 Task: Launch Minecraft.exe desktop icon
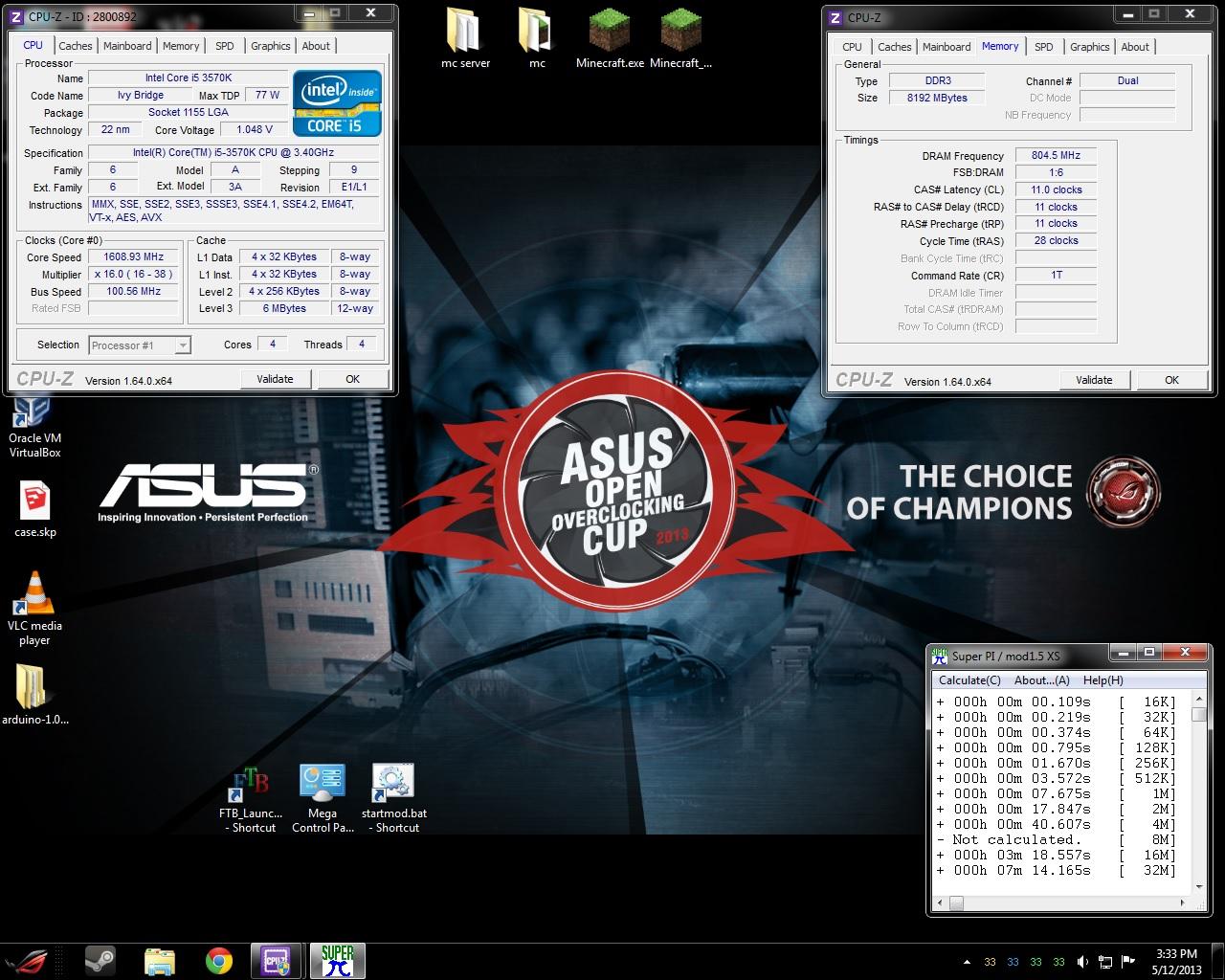(x=610, y=38)
